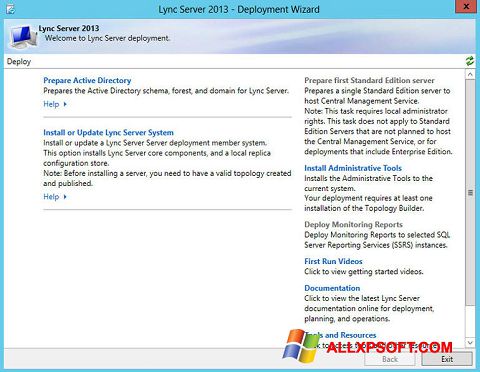This screenshot has width=480, height=372.
Task: Click text 'Prepares the Active Directory schema' line
Action: pyautogui.click(x=166, y=91)
